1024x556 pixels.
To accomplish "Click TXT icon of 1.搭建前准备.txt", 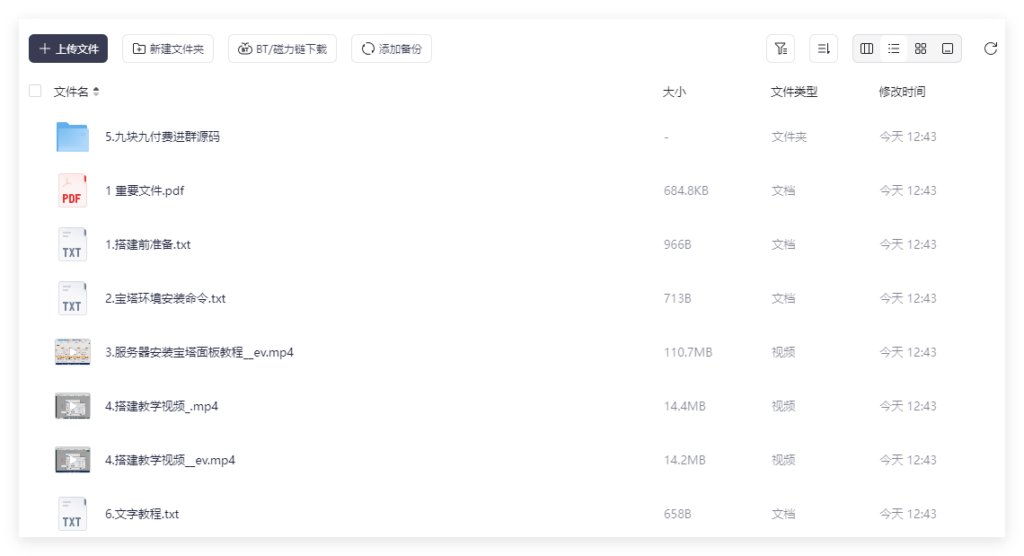I will 72,244.
